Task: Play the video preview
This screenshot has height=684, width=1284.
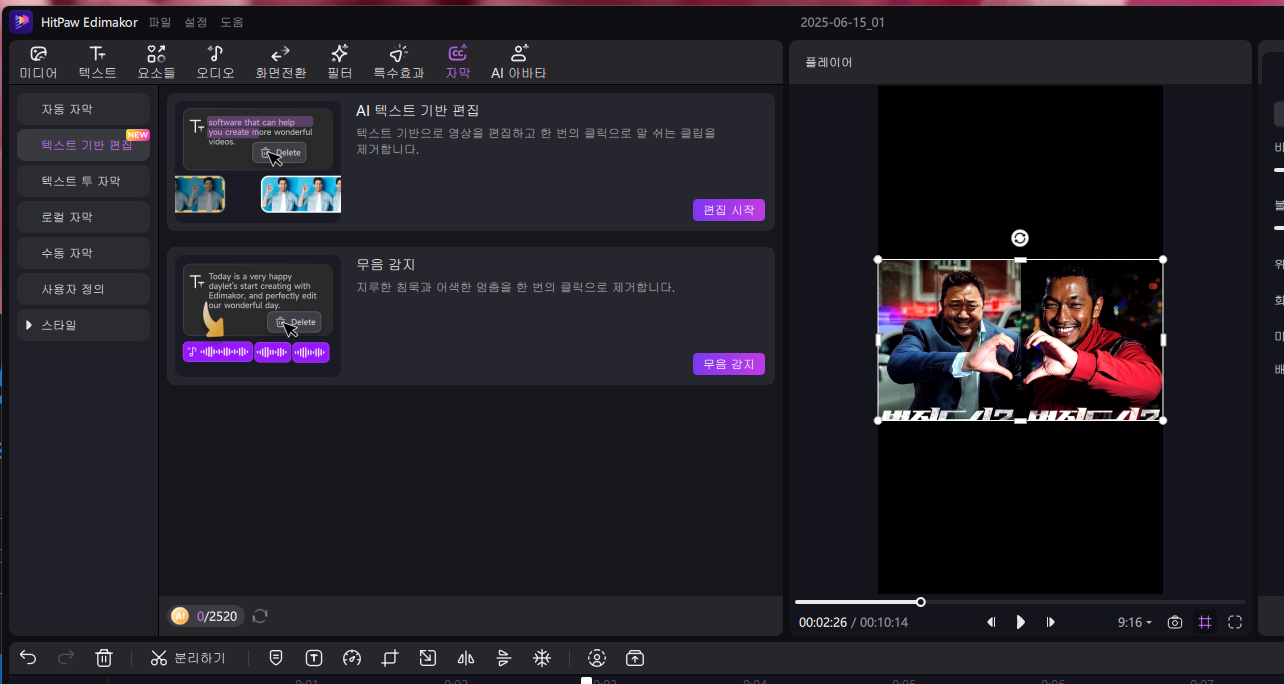Action: click(x=1021, y=622)
